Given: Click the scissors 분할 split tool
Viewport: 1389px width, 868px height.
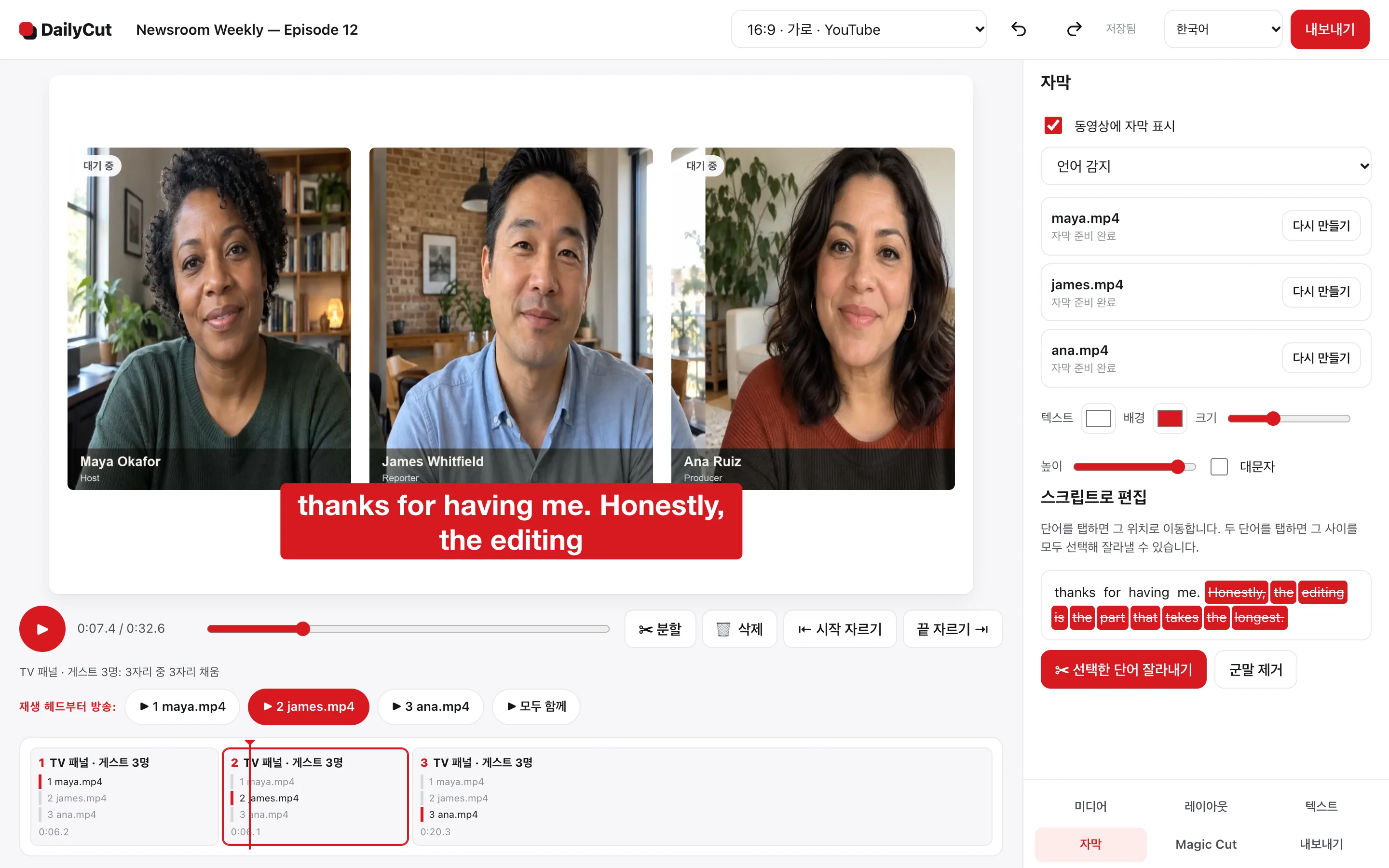Looking at the screenshot, I should [x=660, y=629].
